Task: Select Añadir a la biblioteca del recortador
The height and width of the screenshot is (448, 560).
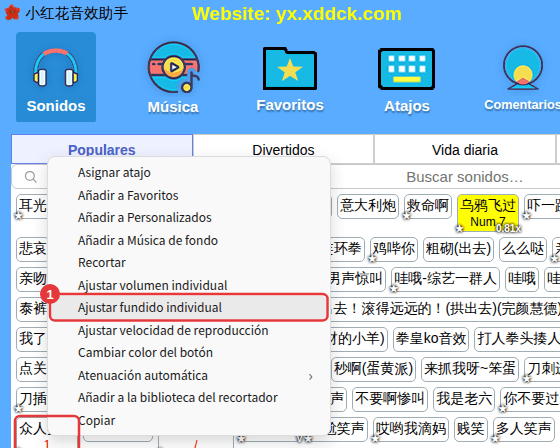Action: 189,398
